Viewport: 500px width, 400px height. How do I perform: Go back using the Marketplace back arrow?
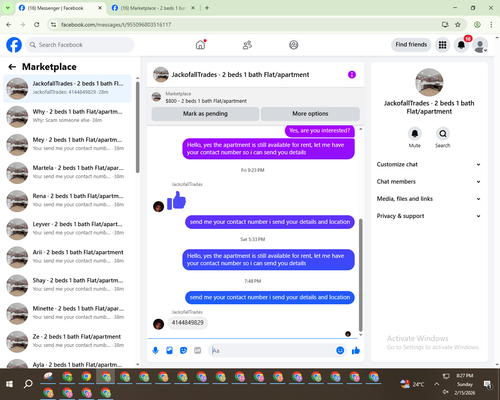pos(12,67)
